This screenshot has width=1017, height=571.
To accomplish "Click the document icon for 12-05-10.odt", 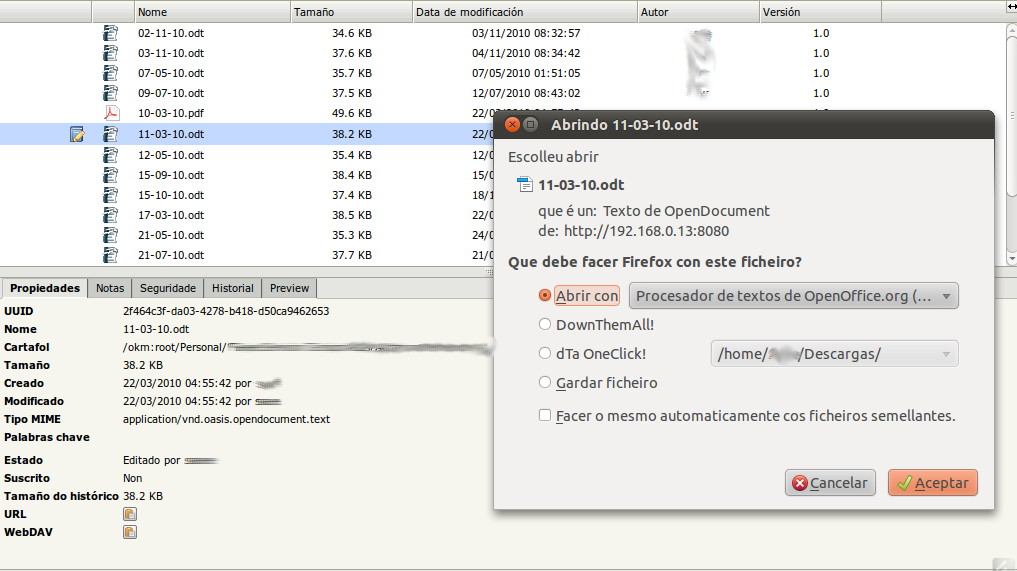I will point(111,155).
